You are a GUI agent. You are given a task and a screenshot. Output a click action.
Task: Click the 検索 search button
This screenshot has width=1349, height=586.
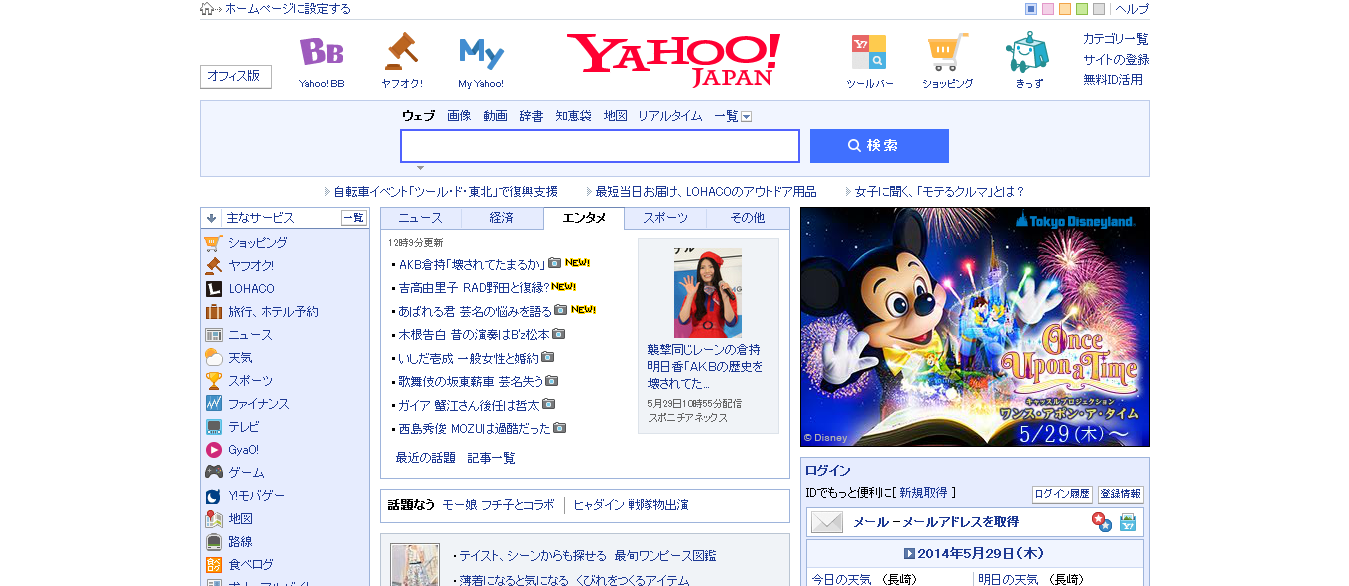coord(879,146)
